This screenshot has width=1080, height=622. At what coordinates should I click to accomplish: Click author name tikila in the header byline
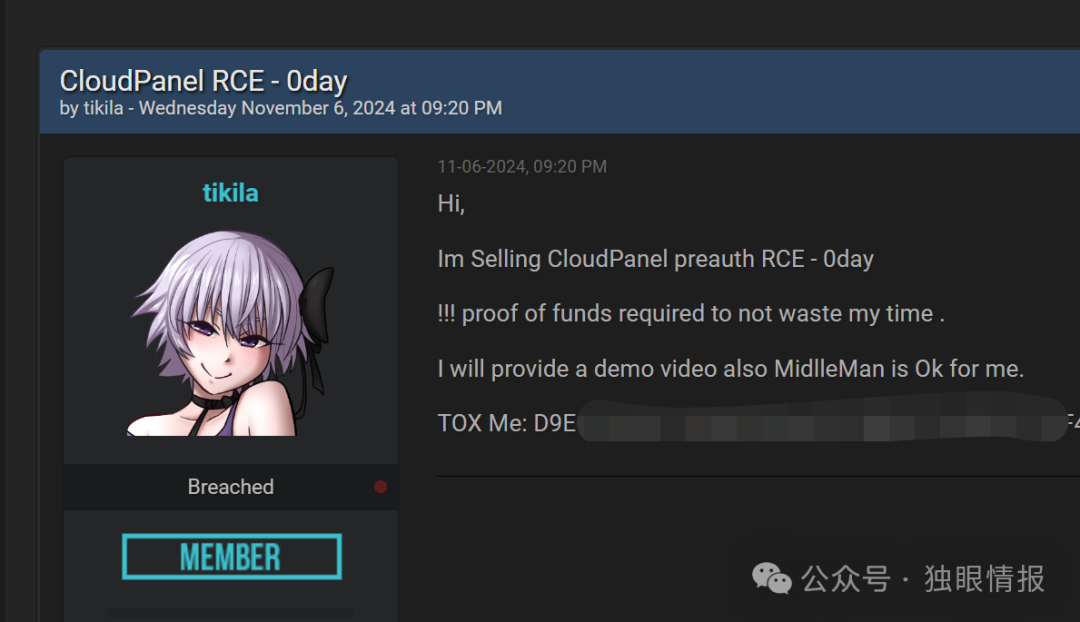pos(103,108)
